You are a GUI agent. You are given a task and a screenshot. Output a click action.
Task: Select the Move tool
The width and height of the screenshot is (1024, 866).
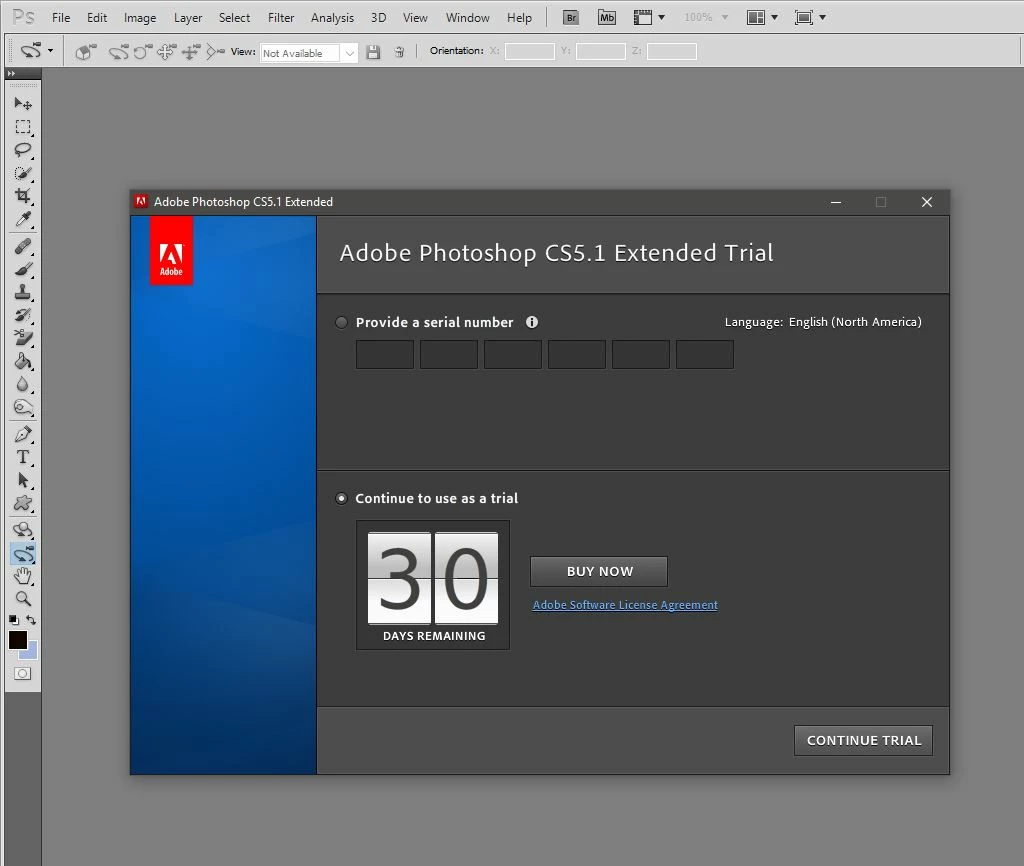[x=23, y=103]
